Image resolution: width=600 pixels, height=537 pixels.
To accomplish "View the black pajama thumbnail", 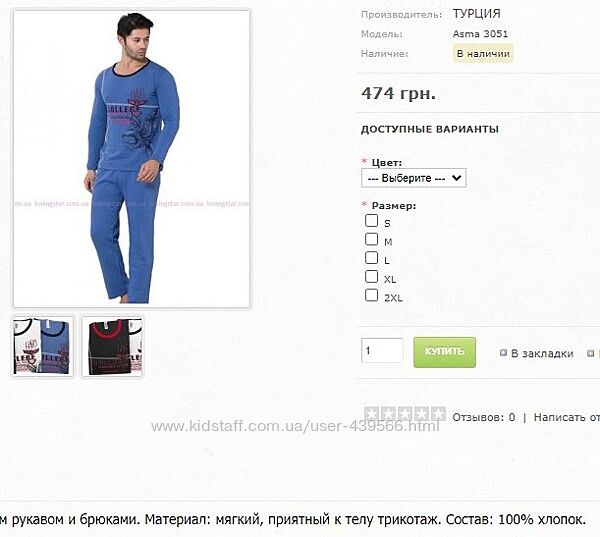I will 112,346.
